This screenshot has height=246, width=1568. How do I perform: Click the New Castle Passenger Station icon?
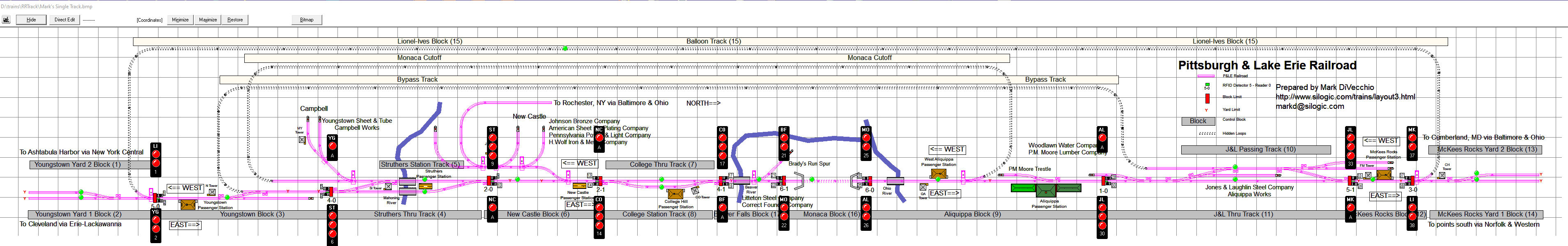pos(579,186)
